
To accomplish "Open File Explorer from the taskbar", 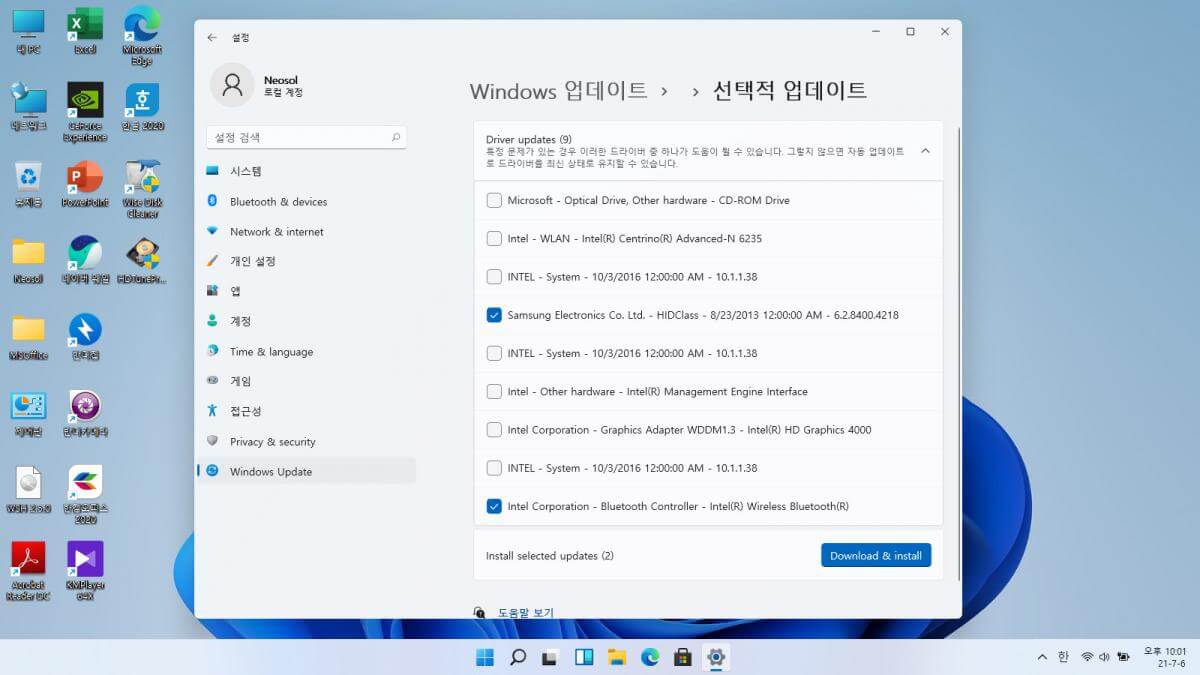I will [x=617, y=657].
